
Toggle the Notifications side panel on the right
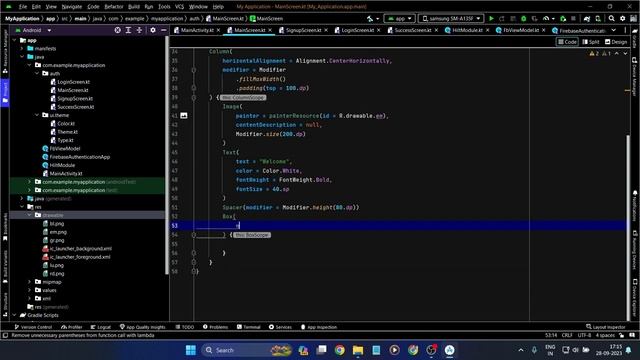635,206
